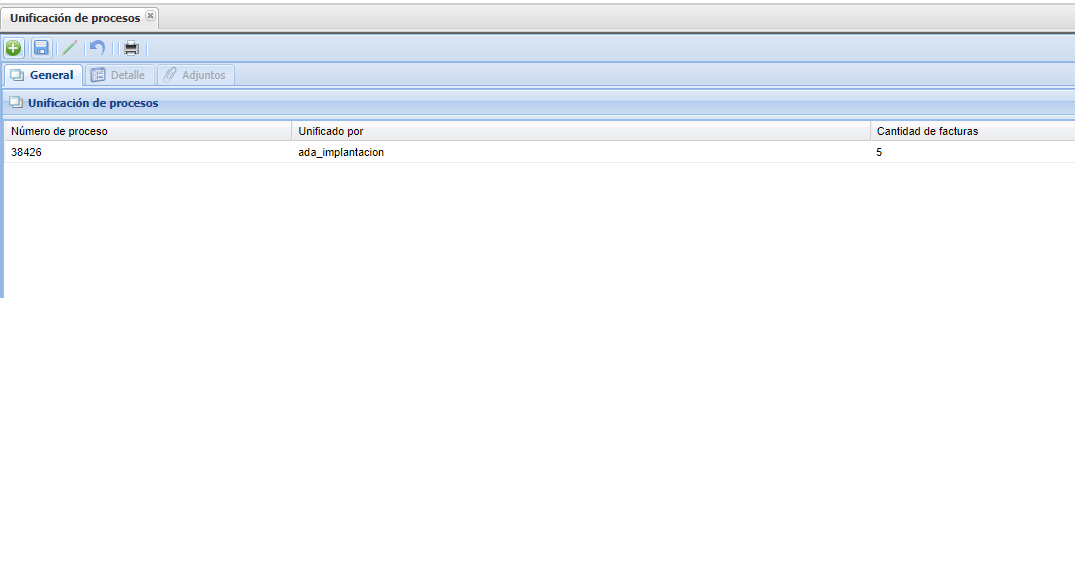The image size is (1075, 581).
Task: Open the Detalle tab
Action: (x=120, y=75)
